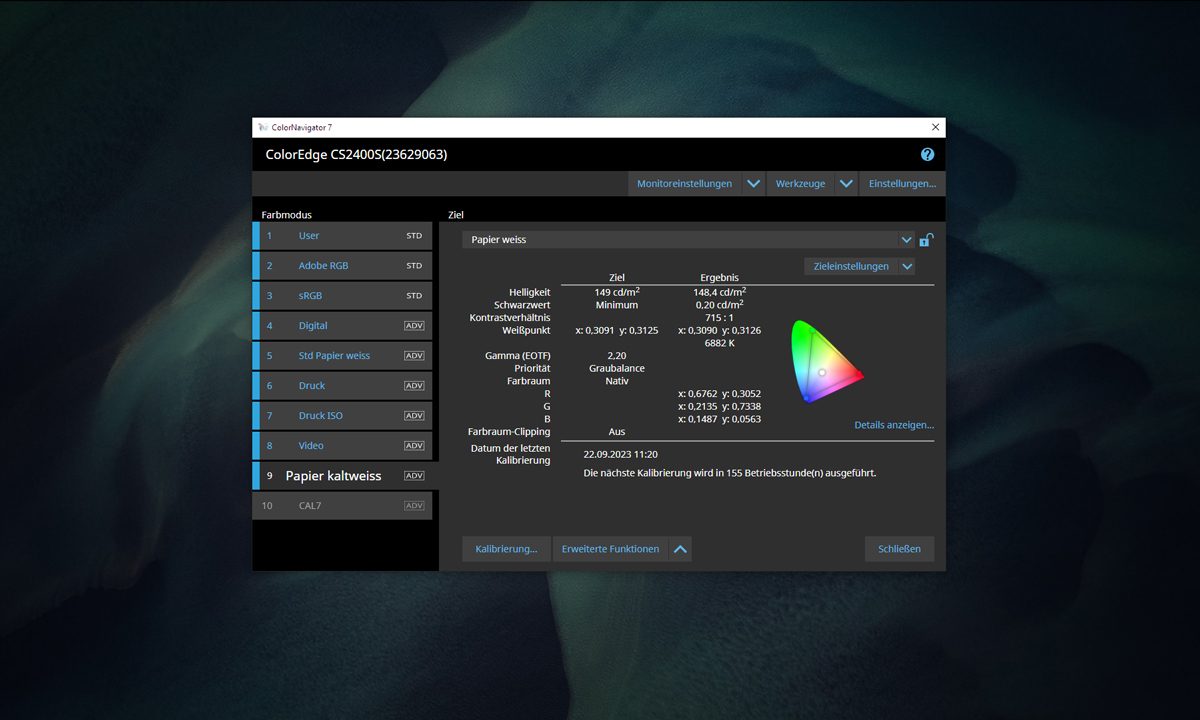Click the Einstellungen... button

tap(902, 184)
